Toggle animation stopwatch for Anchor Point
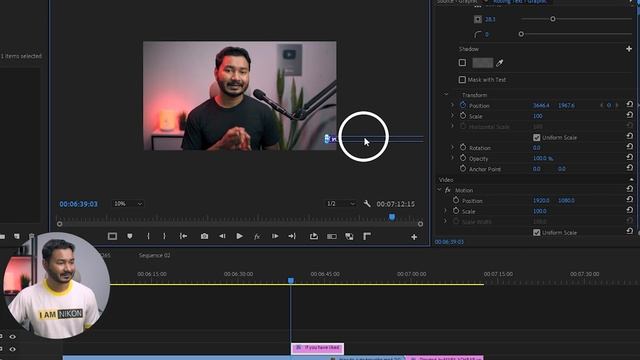 [463, 168]
